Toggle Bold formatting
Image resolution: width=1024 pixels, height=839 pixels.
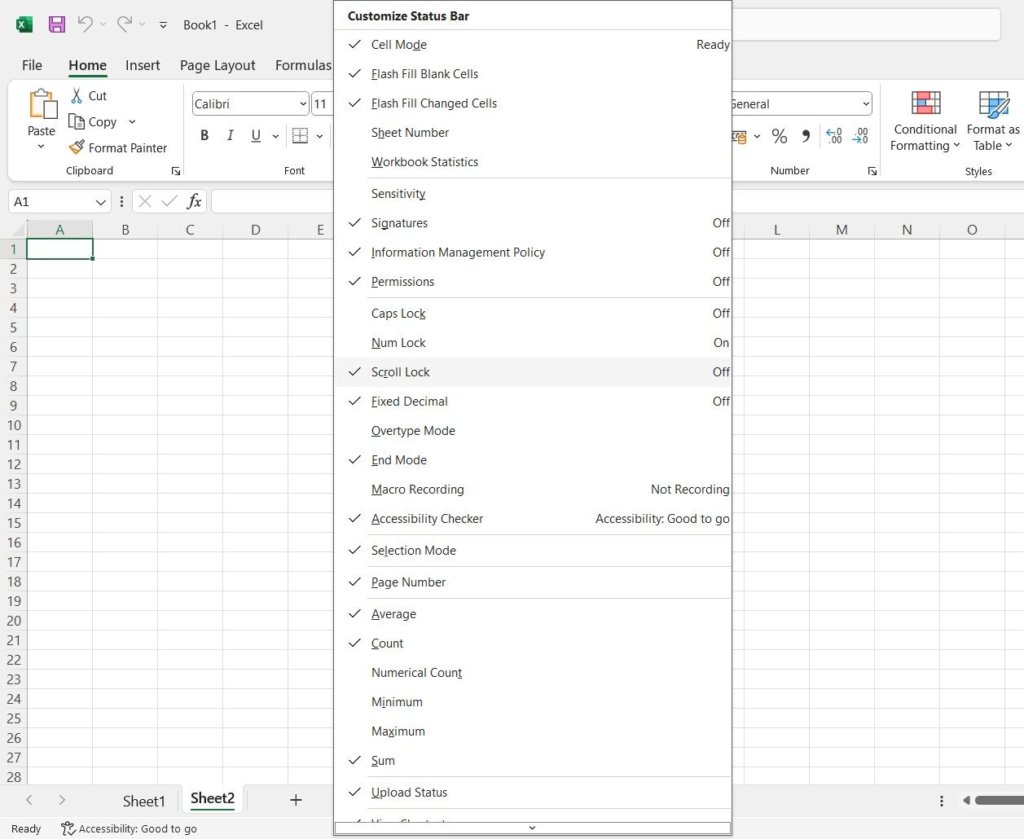click(204, 135)
